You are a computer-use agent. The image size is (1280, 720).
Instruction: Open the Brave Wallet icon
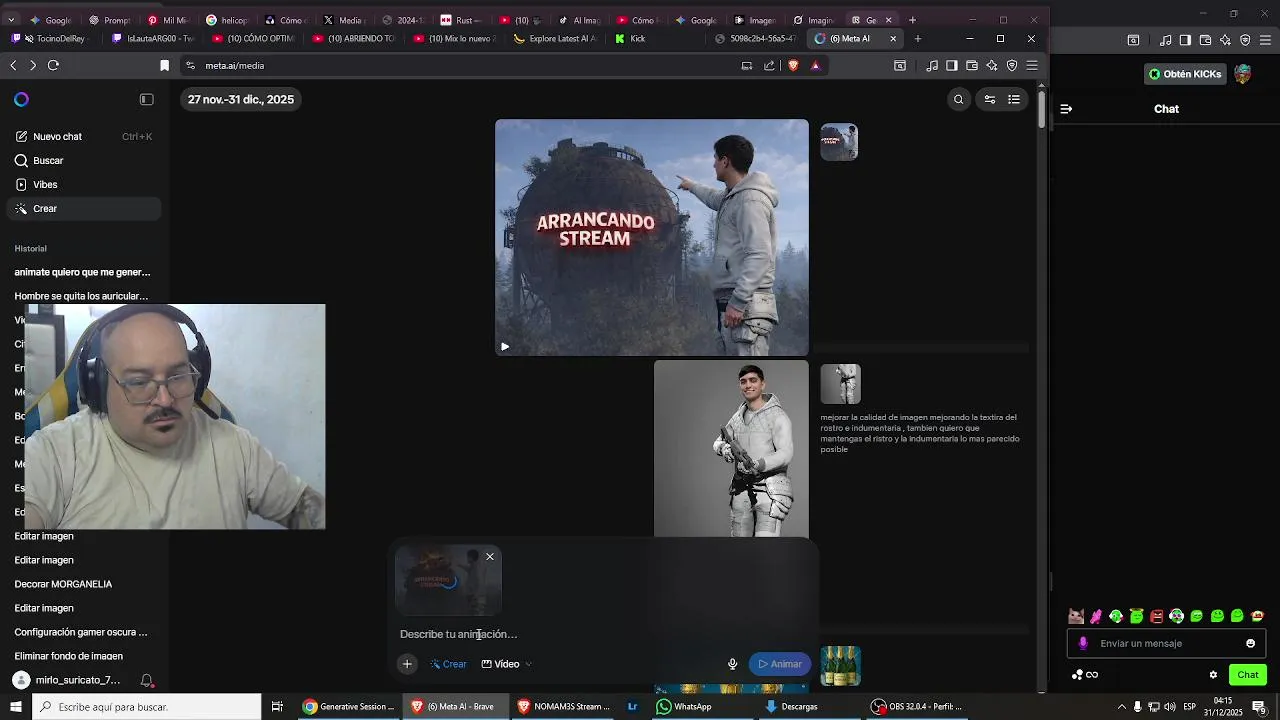972,65
